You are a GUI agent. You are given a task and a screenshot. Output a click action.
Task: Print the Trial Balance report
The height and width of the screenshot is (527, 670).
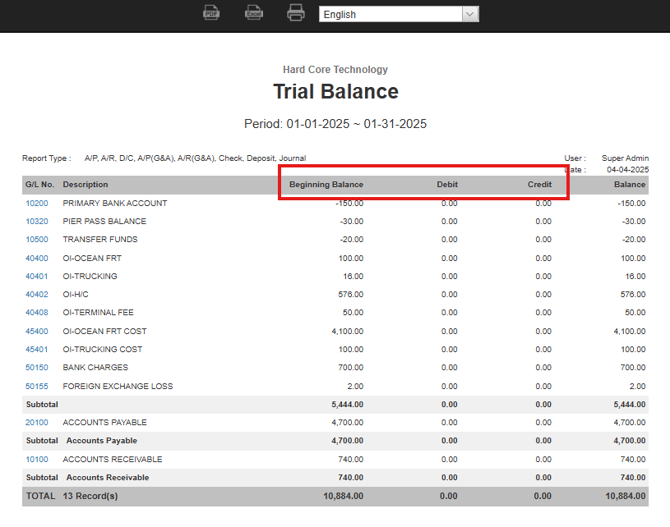296,13
